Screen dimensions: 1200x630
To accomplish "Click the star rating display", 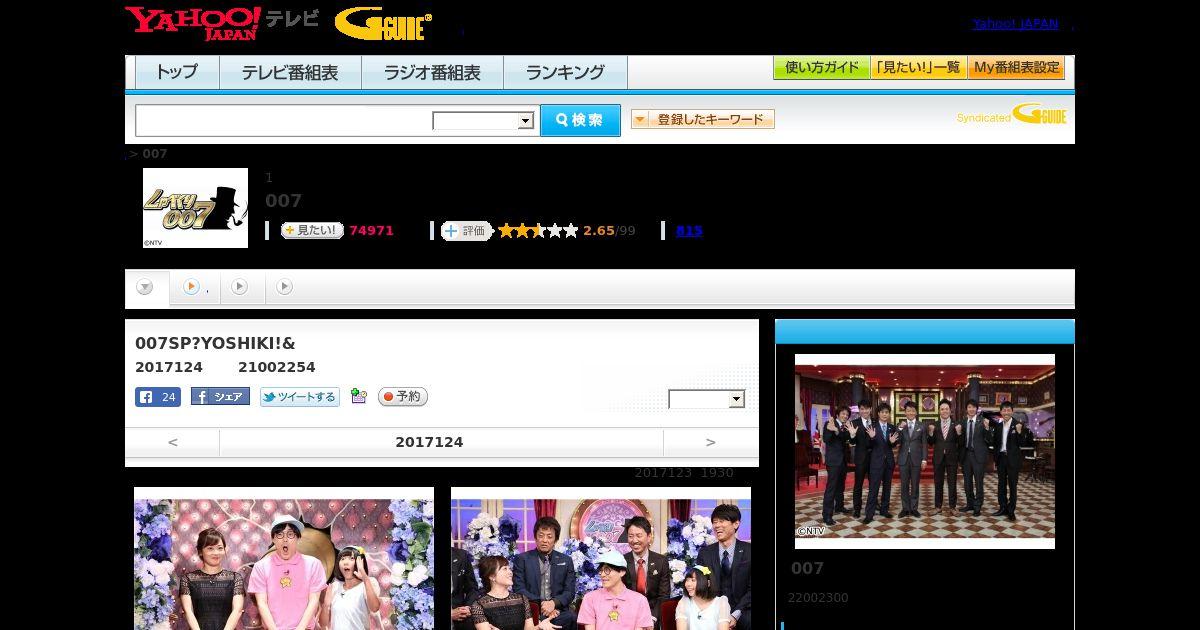I will pyautogui.click(x=538, y=231).
